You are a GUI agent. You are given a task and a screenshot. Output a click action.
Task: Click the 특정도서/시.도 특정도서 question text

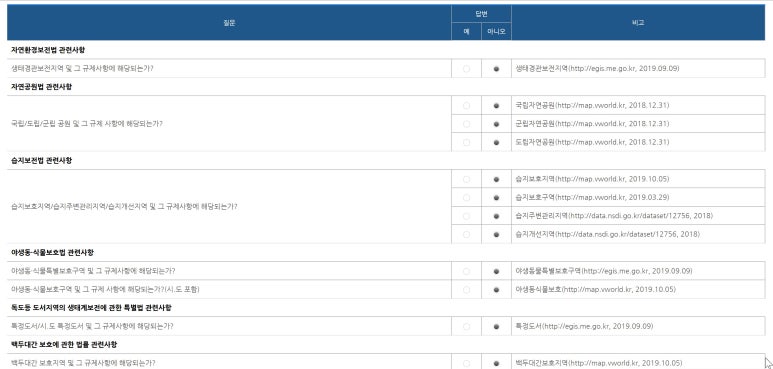(x=92, y=327)
